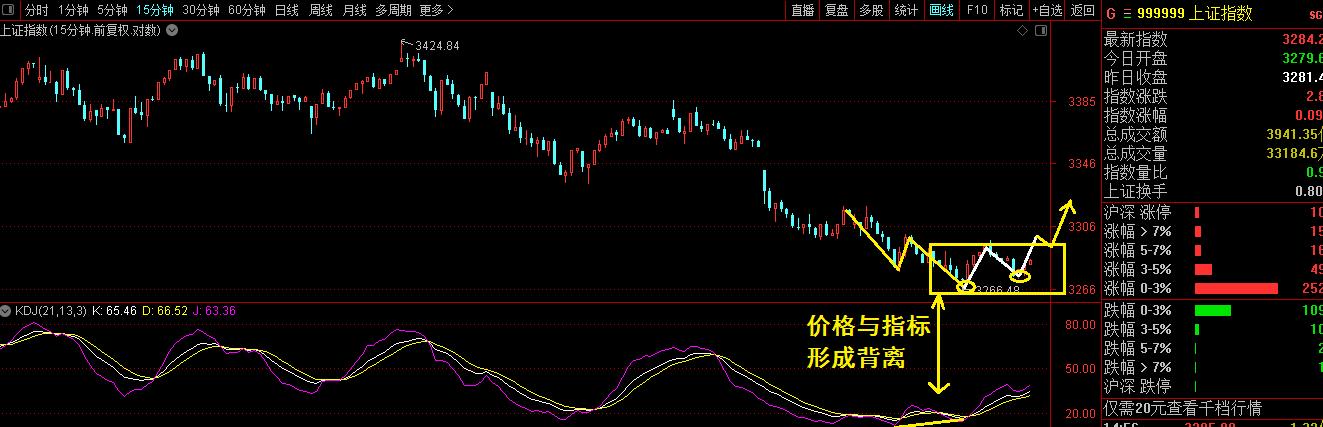
Task: Open the 复盘 replay function
Action: [x=836, y=10]
